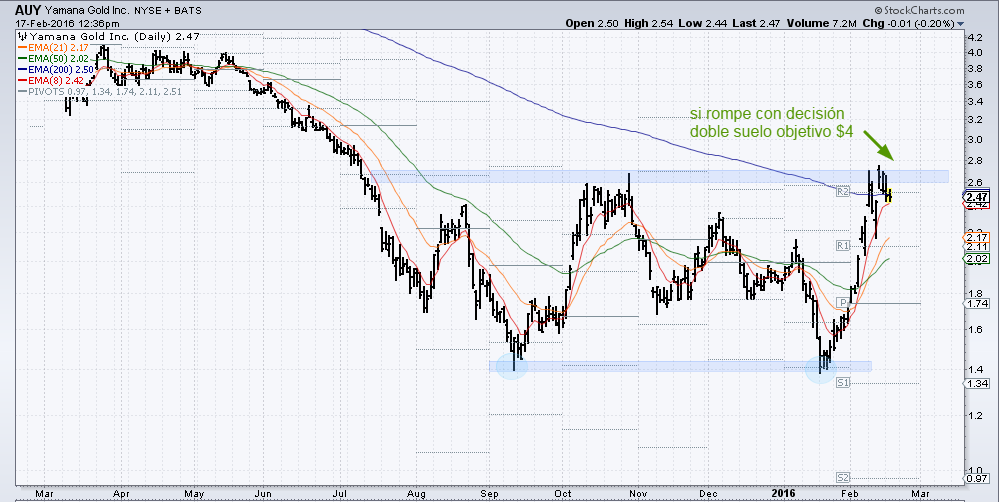Click the AUY ticker symbol in the header
Screen dimensions: 999x502
point(29,10)
